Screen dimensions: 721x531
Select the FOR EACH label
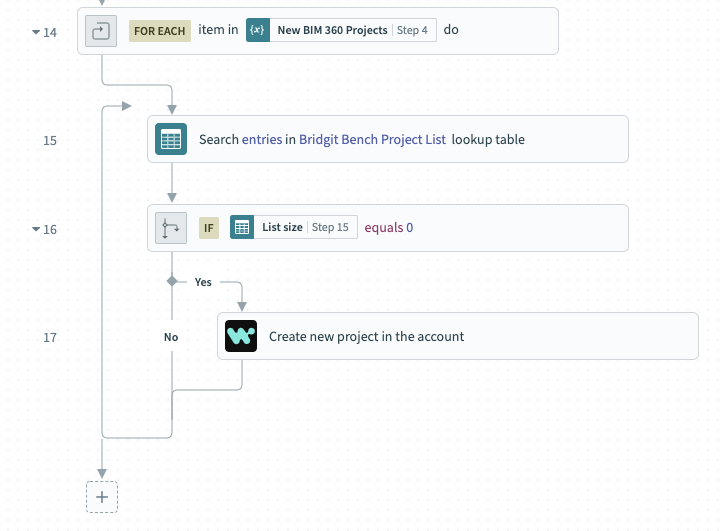[160, 31]
